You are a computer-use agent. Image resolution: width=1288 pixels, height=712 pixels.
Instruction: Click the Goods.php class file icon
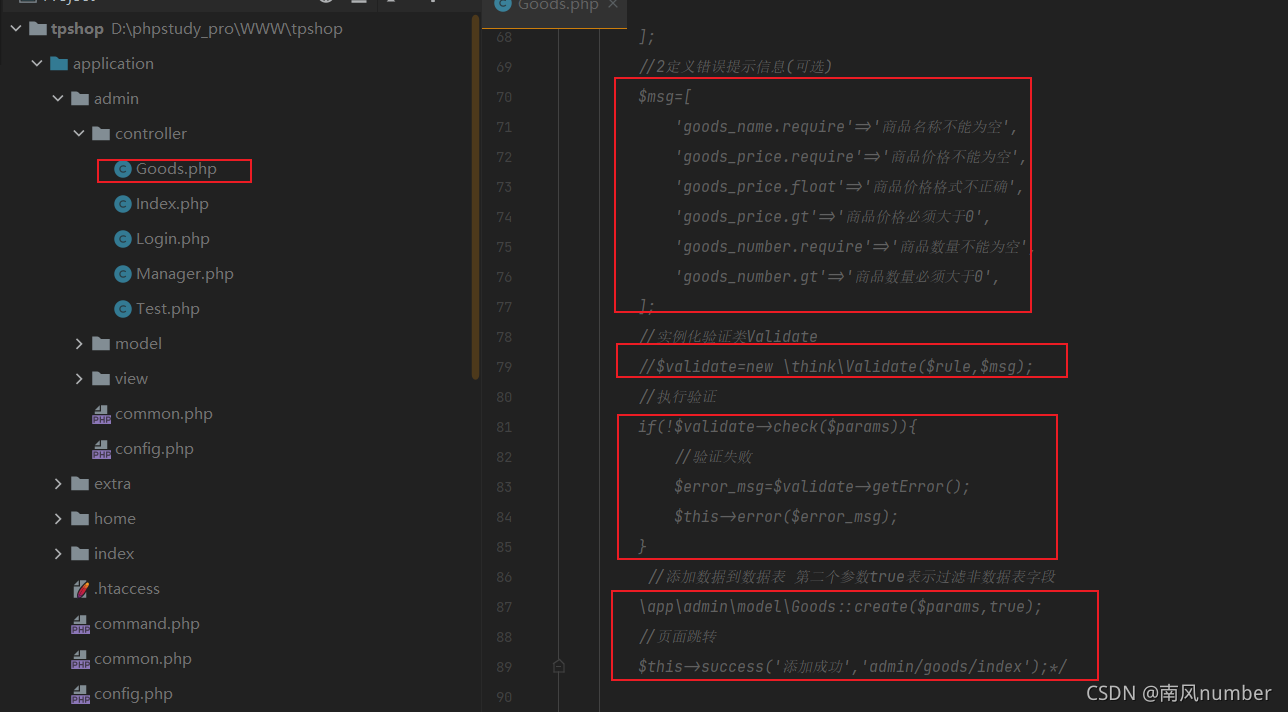123,169
